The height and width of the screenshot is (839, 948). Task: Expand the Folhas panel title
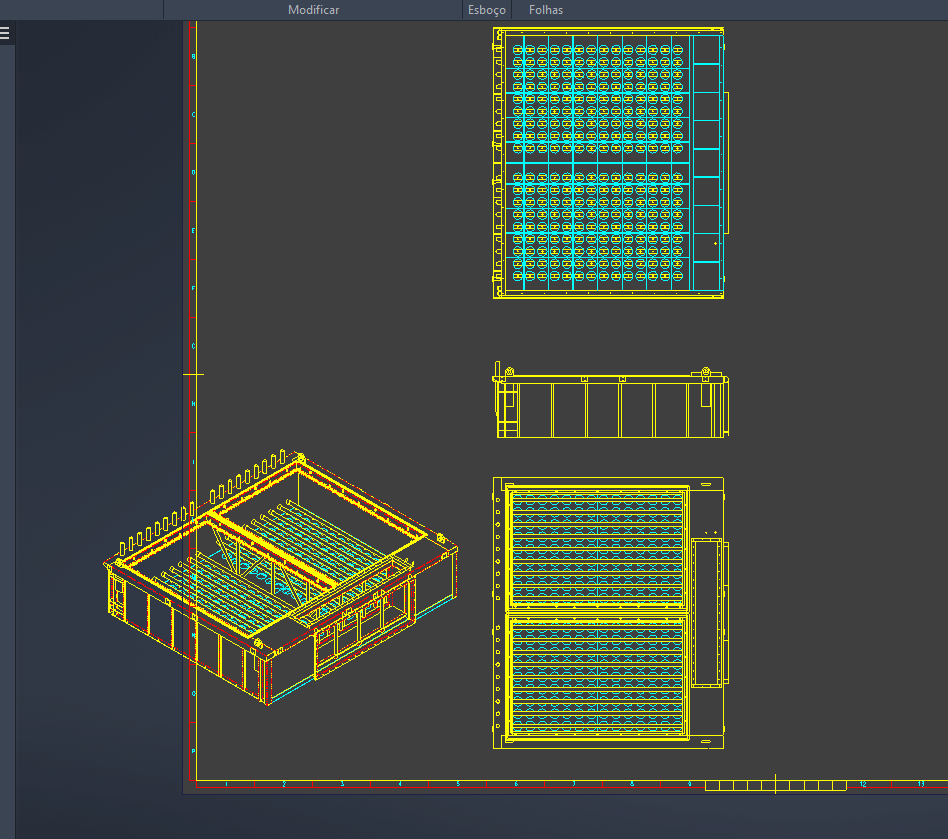click(546, 10)
